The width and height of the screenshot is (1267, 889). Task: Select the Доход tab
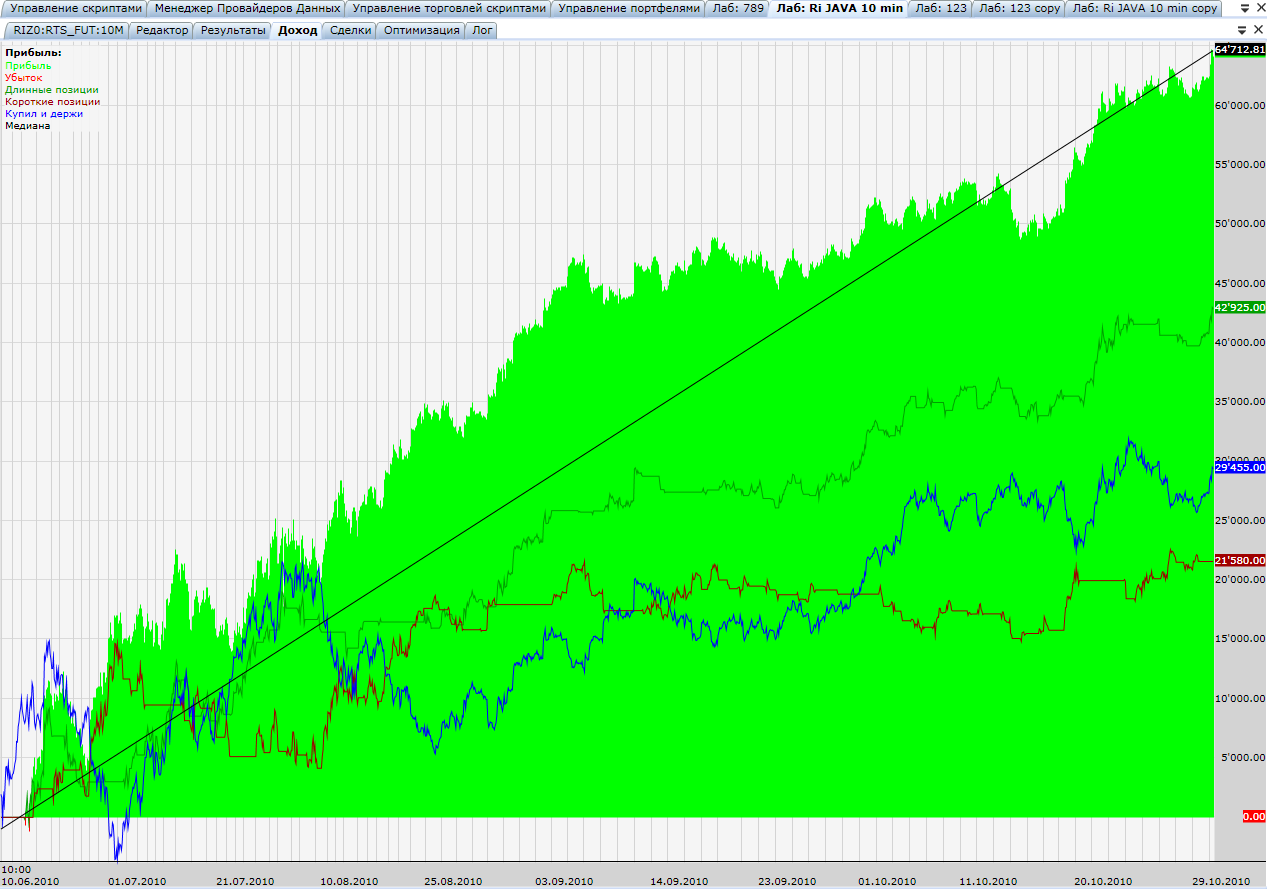298,30
